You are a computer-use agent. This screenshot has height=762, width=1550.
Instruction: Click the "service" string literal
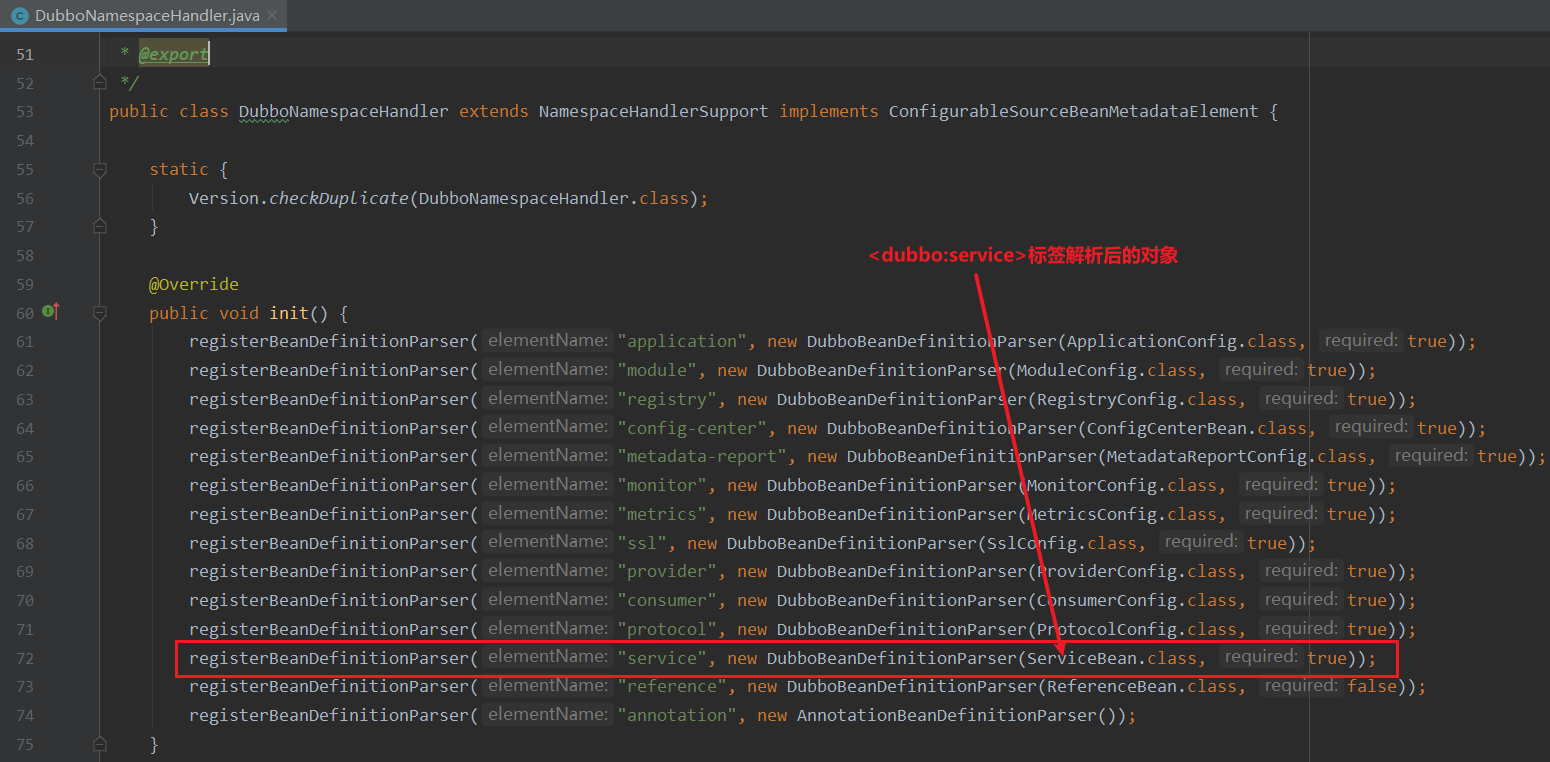tap(662, 658)
